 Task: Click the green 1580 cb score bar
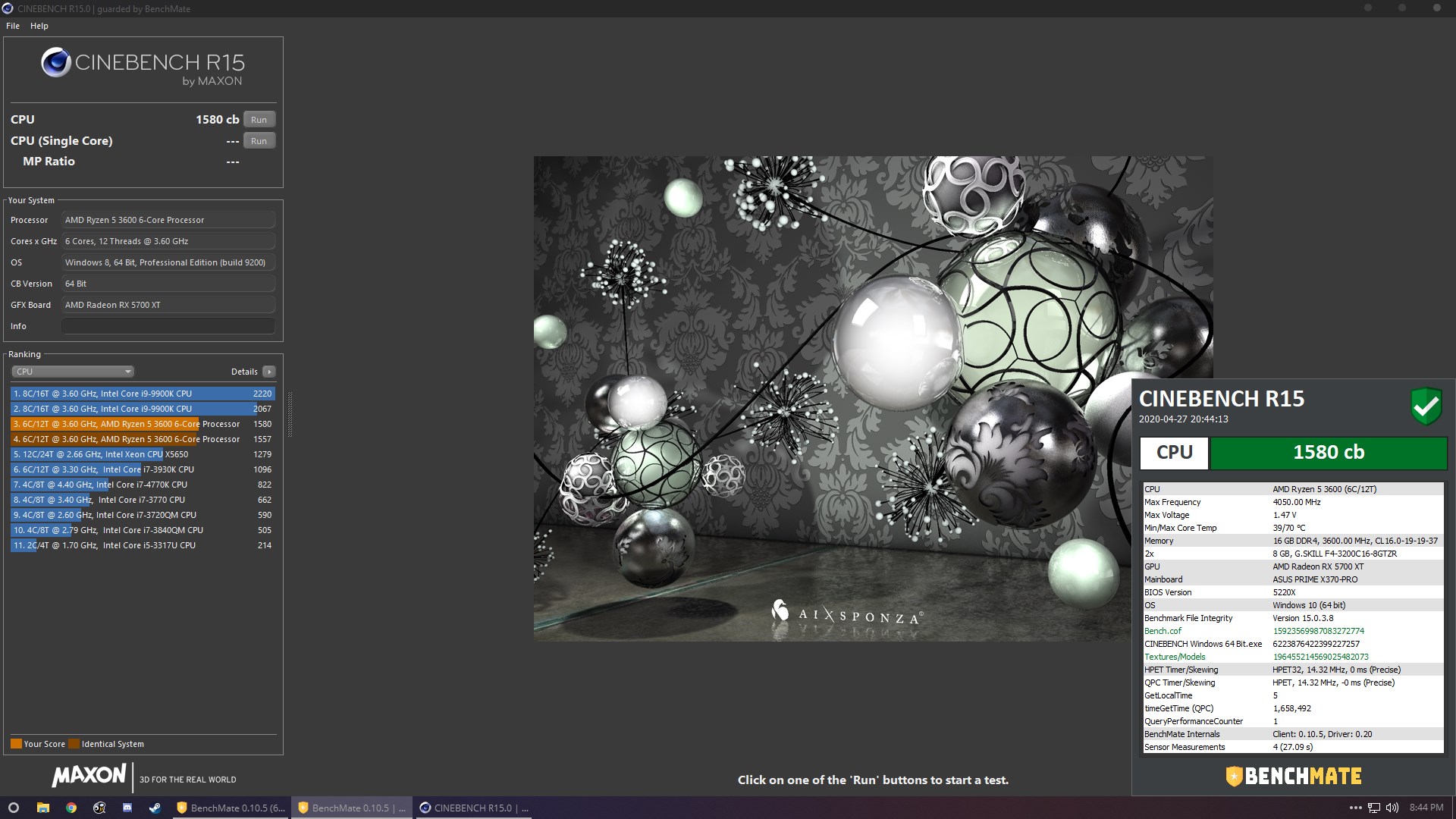[x=1329, y=453]
